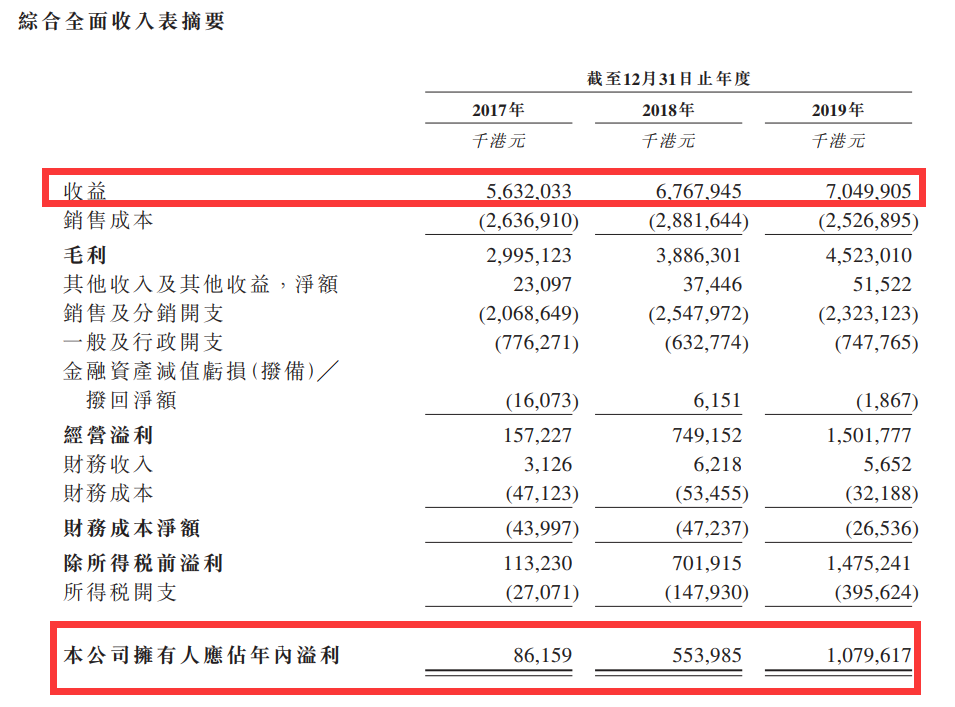This screenshot has height=707, width=955.
Task: Select the 2019年 column header
Action: point(837,110)
